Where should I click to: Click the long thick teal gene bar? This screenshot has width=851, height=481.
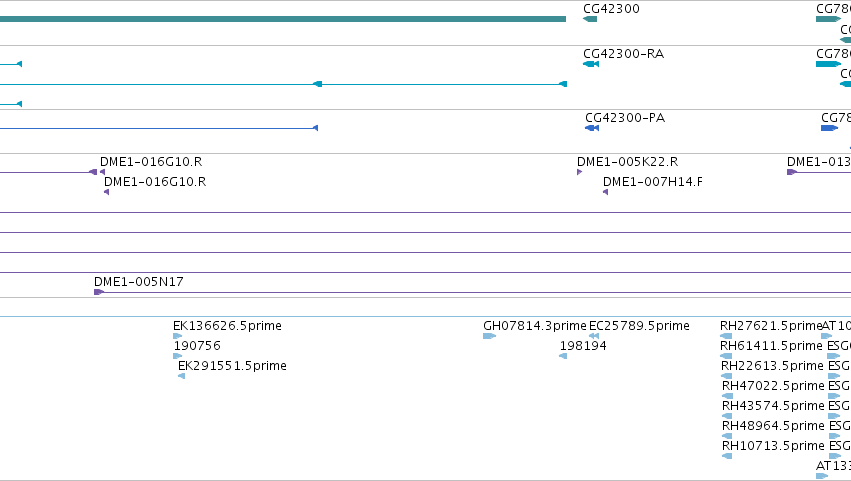click(283, 19)
